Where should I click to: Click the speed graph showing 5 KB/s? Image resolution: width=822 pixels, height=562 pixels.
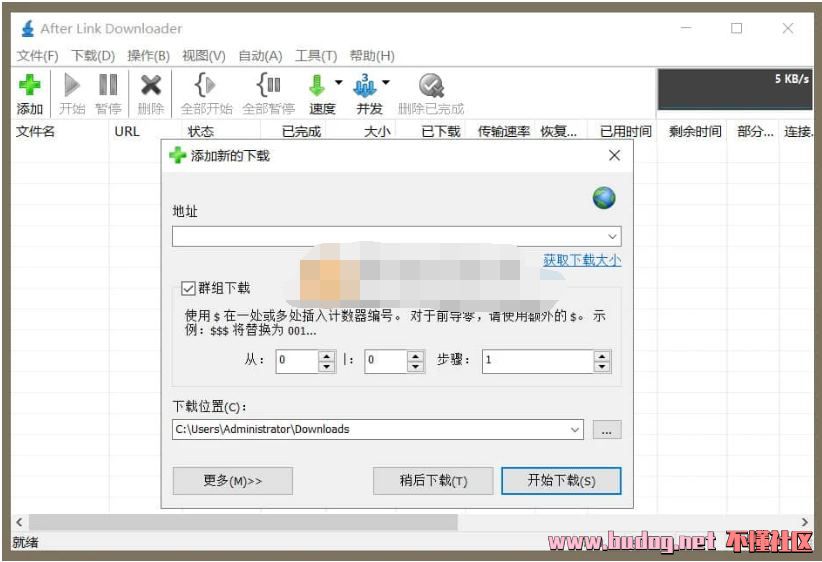point(735,89)
